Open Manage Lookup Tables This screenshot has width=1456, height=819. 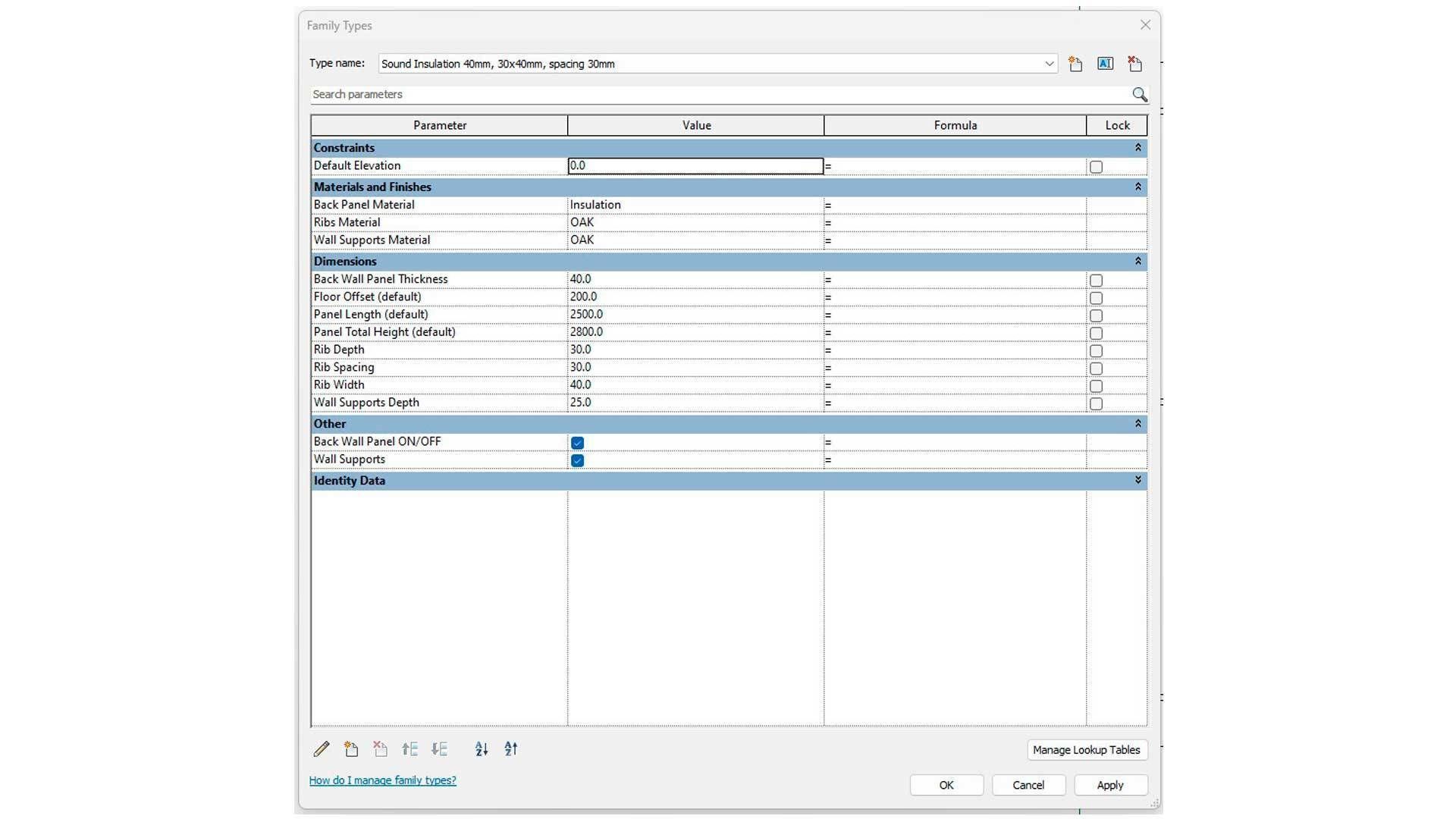(1086, 750)
